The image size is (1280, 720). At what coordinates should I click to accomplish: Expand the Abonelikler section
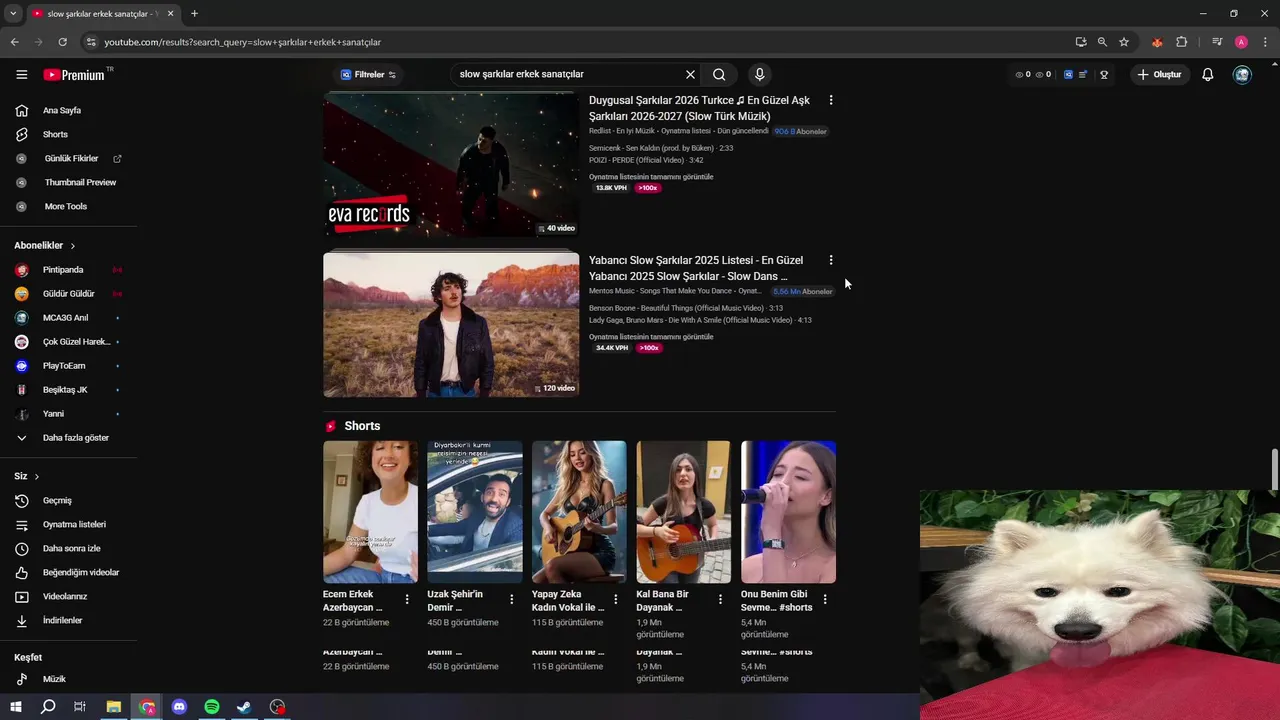pos(45,245)
